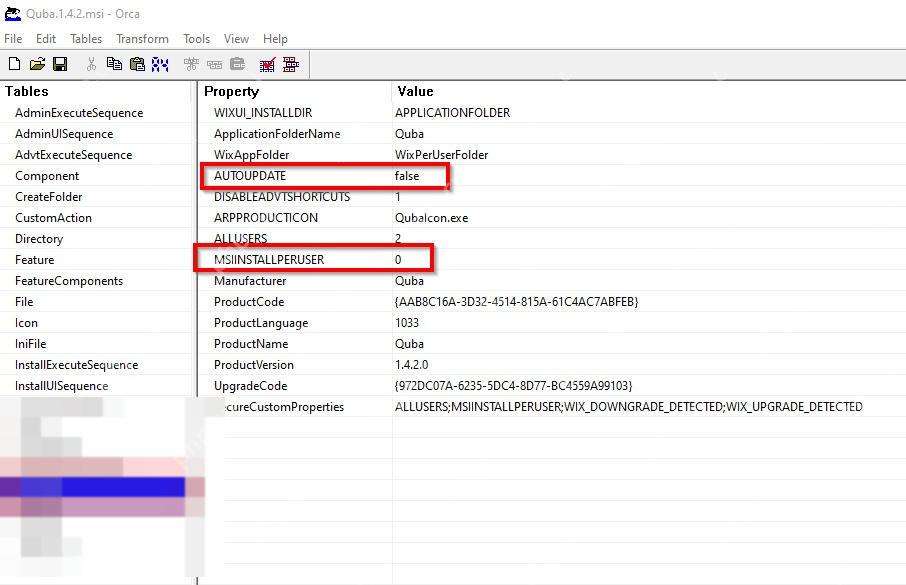The height and width of the screenshot is (585, 906).
Task: Click the Copy toolbar icon
Action: [x=114, y=64]
